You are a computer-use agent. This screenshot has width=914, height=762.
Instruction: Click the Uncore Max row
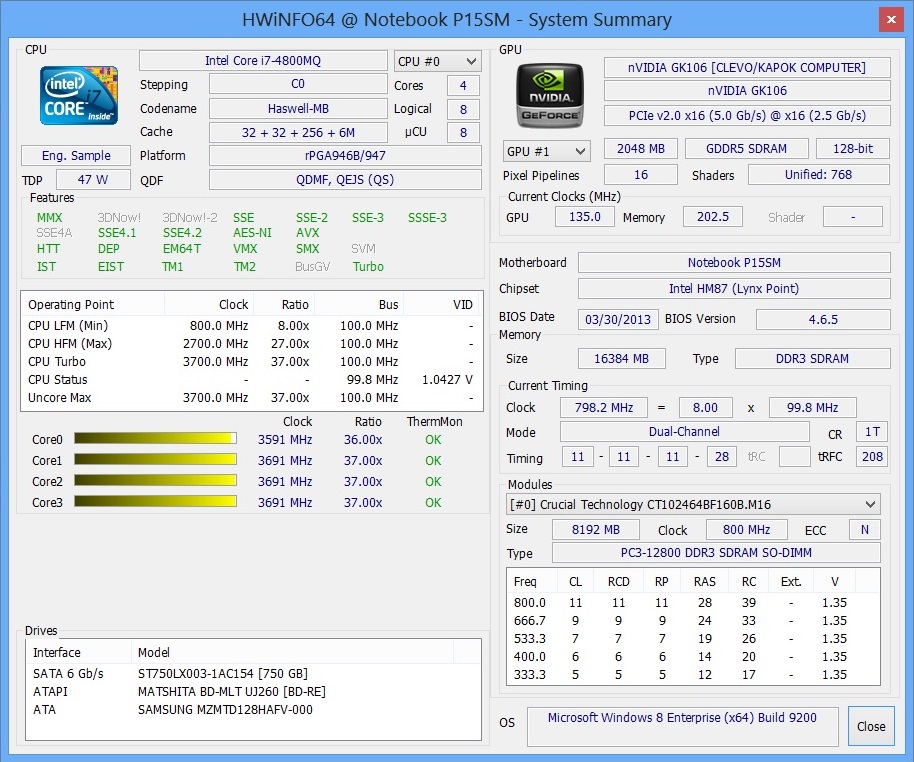pyautogui.click(x=251, y=398)
